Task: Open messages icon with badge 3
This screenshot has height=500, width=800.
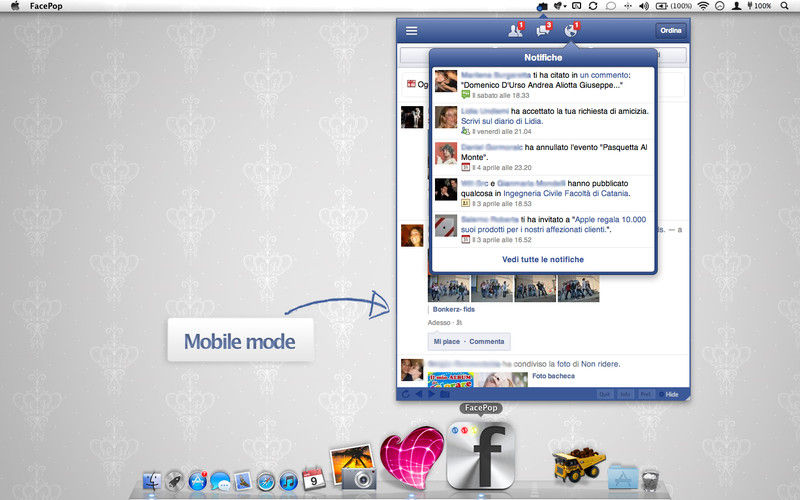Action: pos(543,30)
